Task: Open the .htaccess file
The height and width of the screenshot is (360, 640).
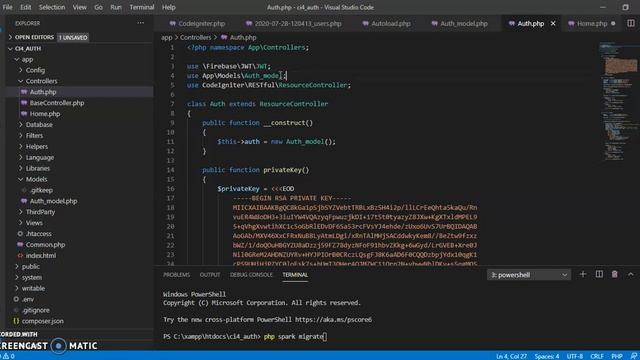Action: [38, 234]
